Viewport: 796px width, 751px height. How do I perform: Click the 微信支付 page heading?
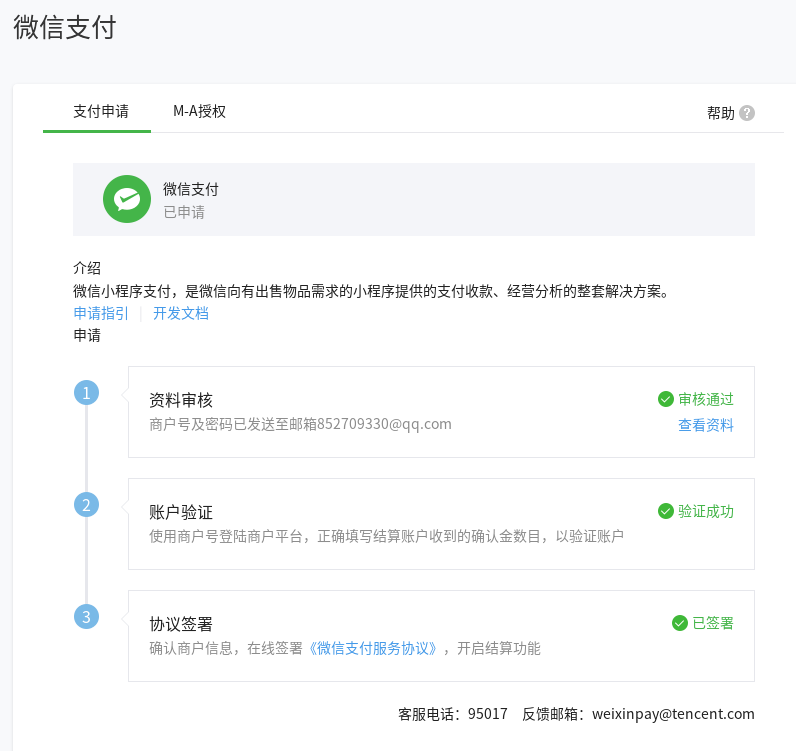point(65,27)
